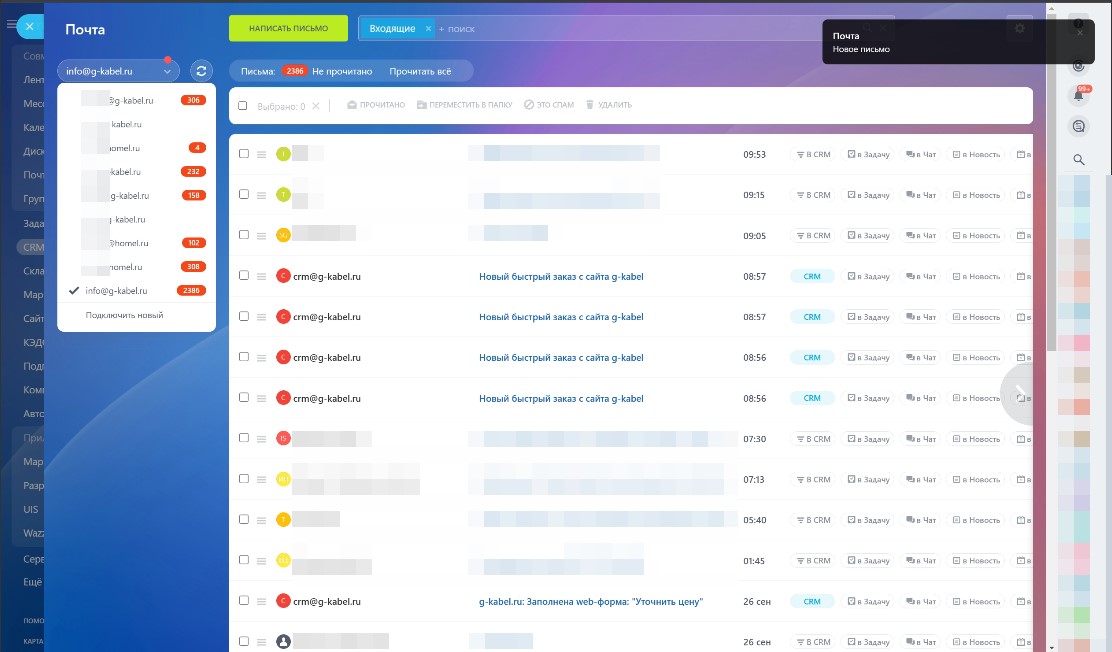Discuss the 09:05 email in chat
Viewport: 1112px width, 652px height.
(x=920, y=236)
